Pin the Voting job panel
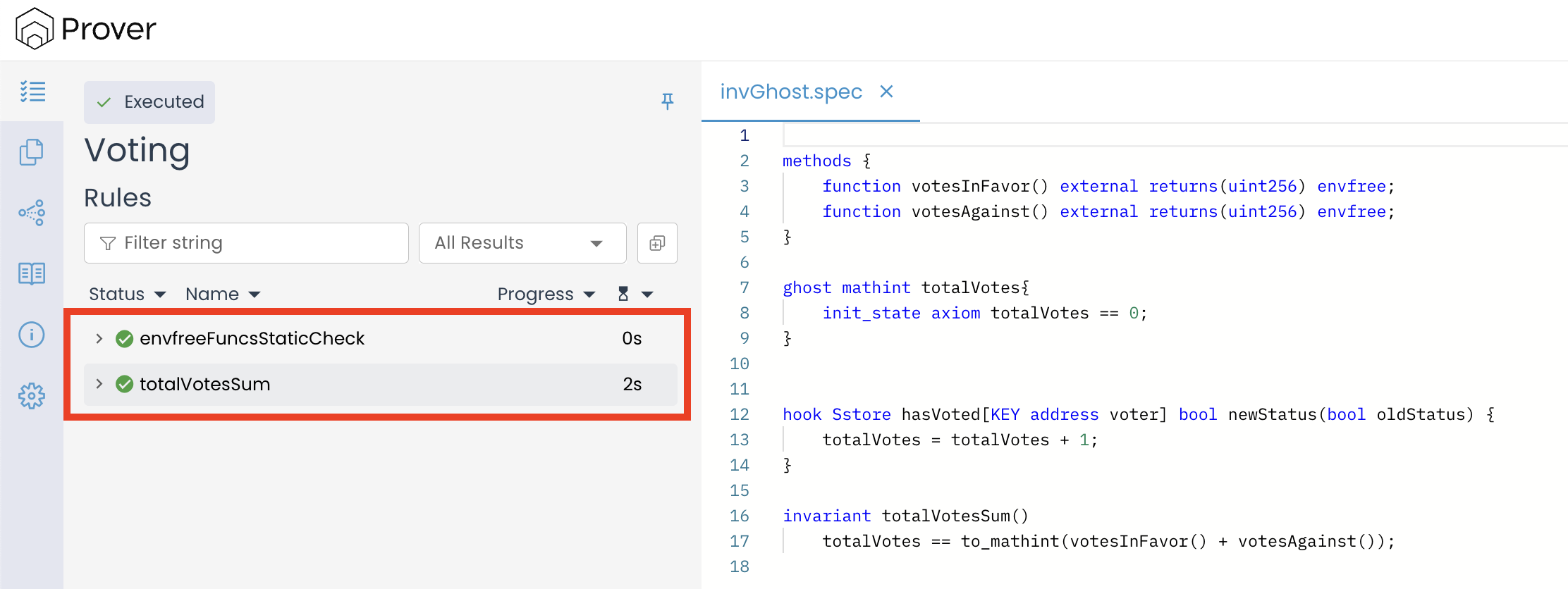Screen dimensions: 1568x589 click(667, 101)
